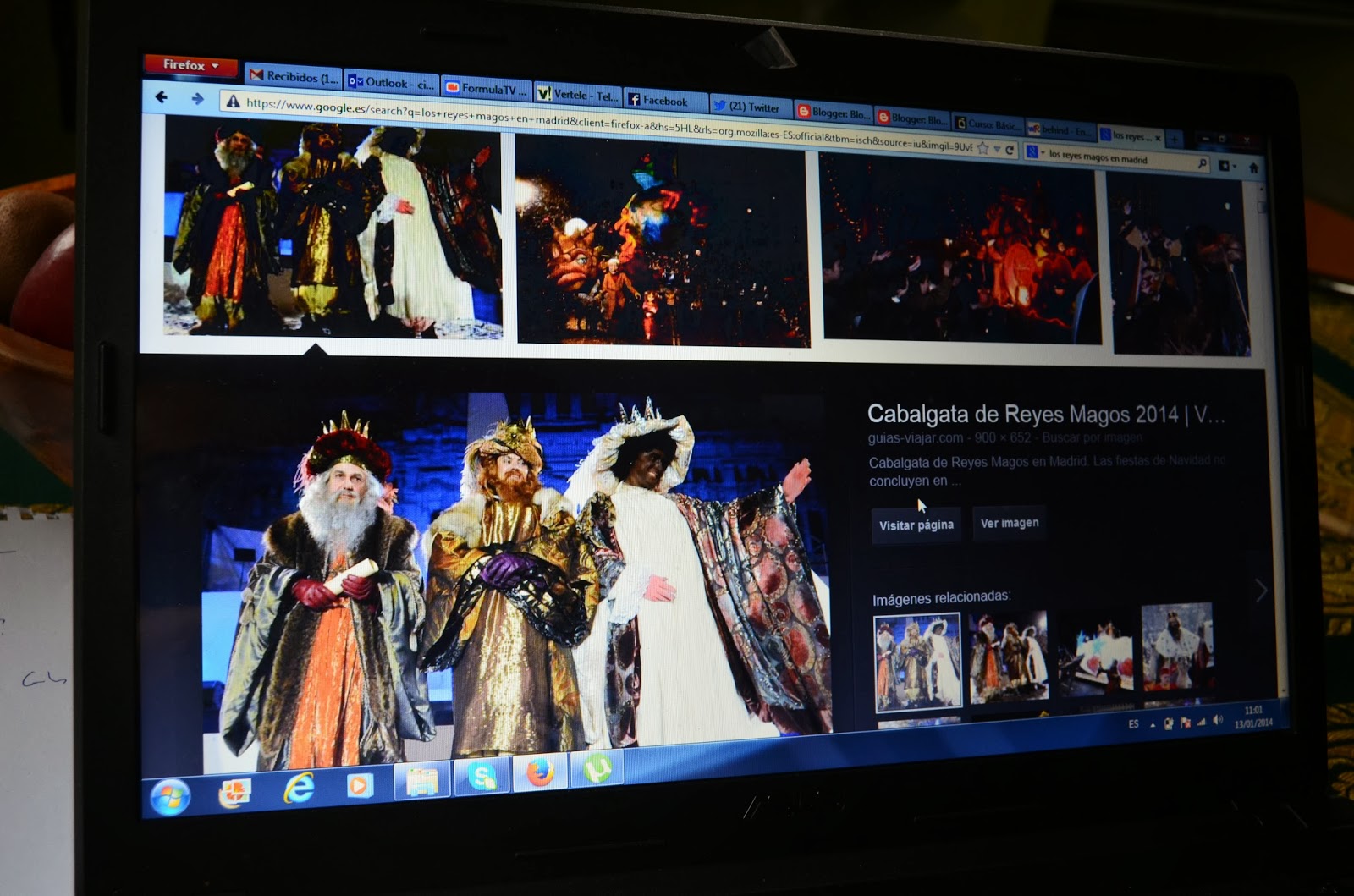
Task: Switch to Firefox on the taskbar
Action: pyautogui.click(x=540, y=772)
